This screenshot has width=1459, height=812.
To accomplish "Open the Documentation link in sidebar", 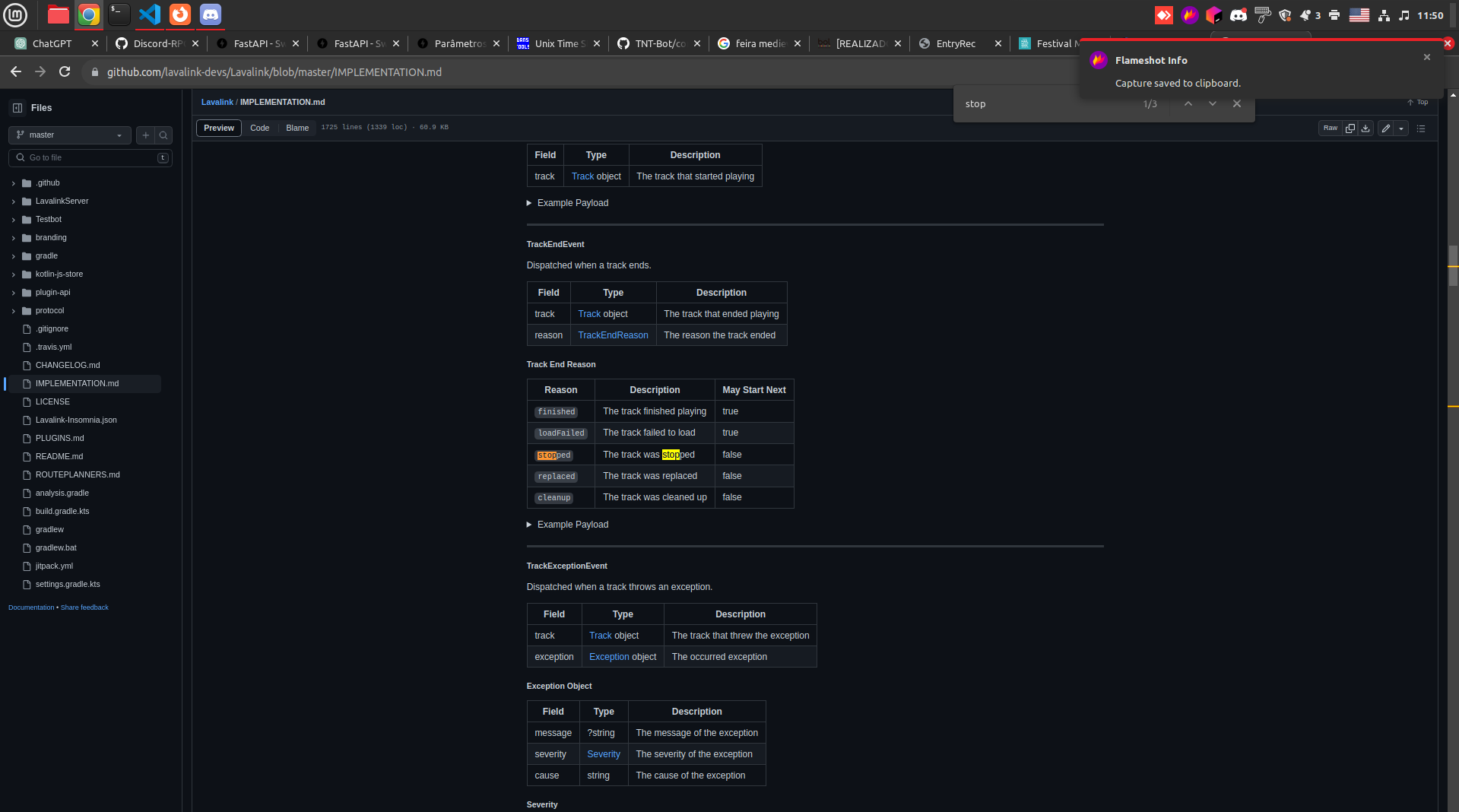I will (31, 607).
